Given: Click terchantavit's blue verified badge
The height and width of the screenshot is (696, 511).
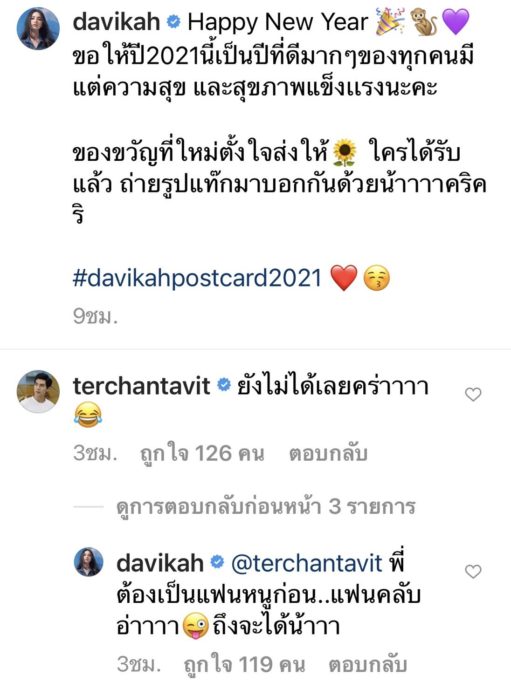Looking at the screenshot, I should 223,386.
